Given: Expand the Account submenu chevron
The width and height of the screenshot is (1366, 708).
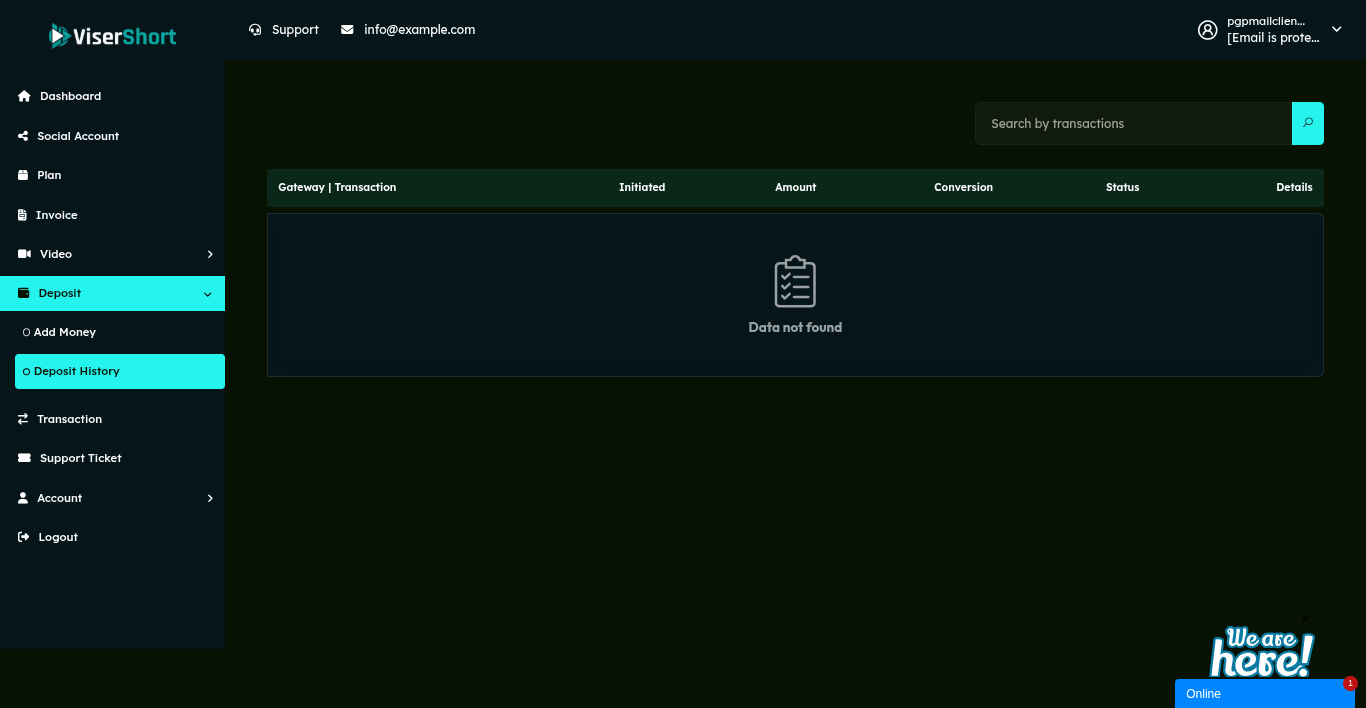Looking at the screenshot, I should click(x=210, y=498).
